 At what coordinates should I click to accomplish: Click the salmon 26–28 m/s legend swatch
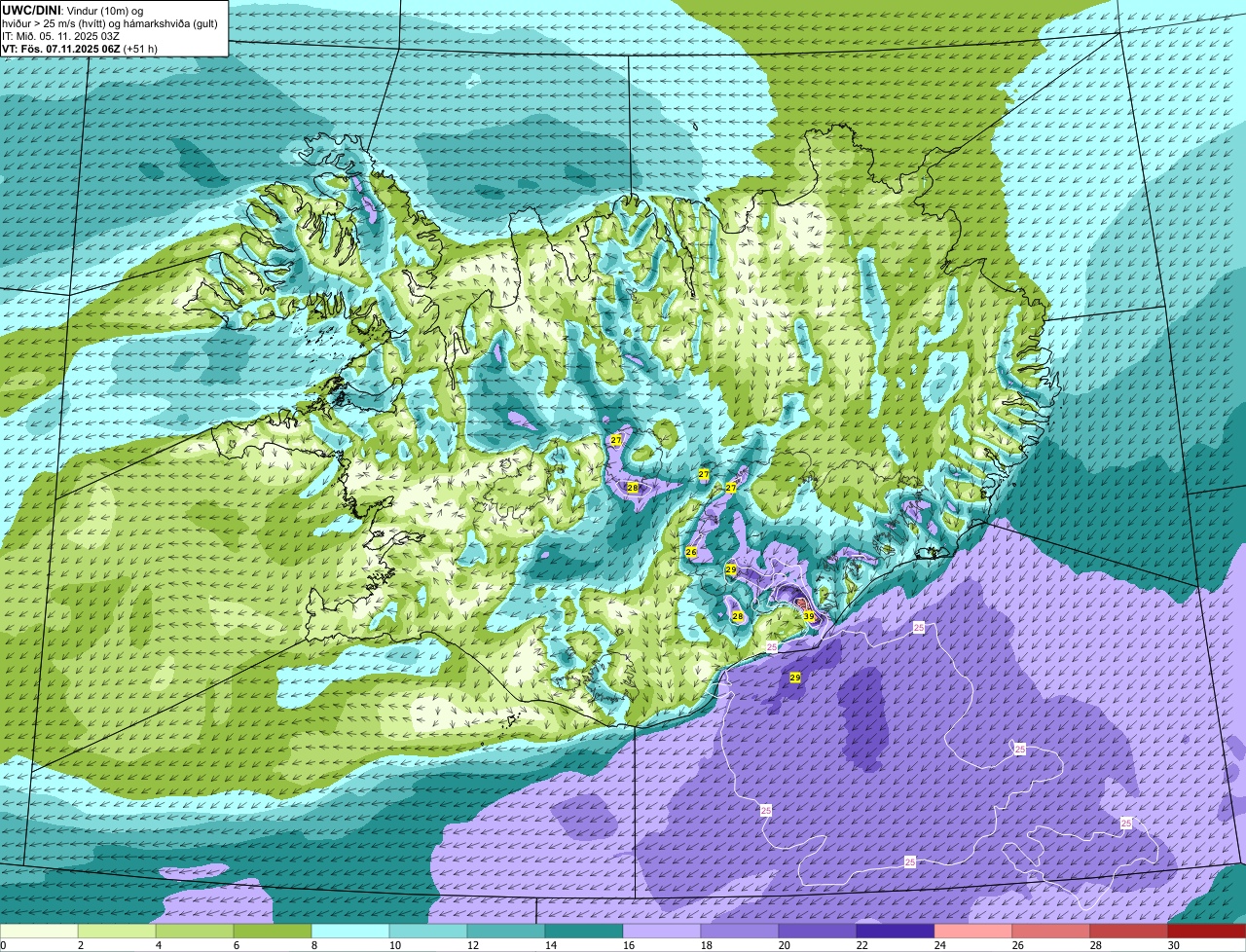pos(1051,932)
